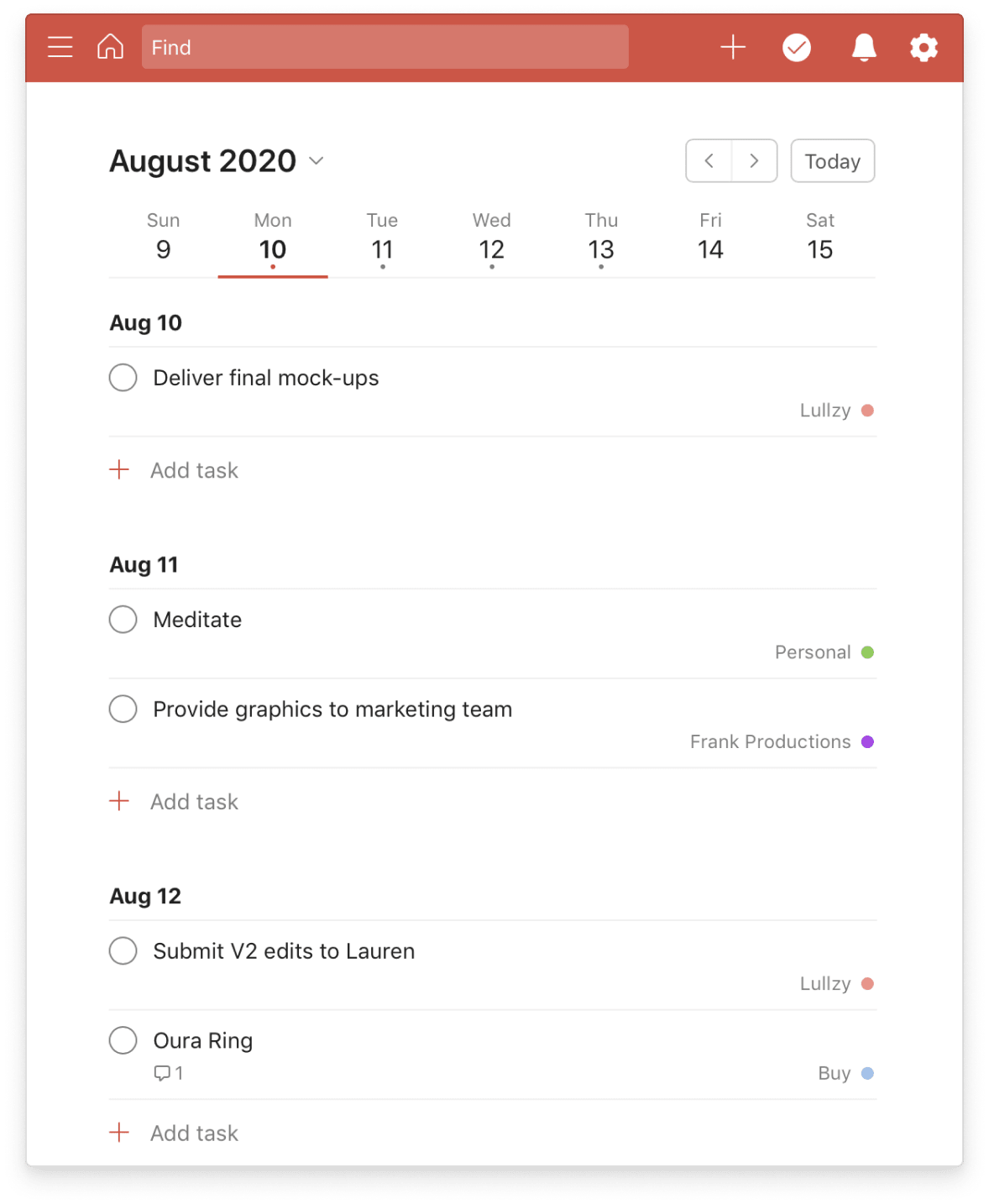Viewport: 989px width, 1204px height.
Task: Mark Meditate as complete
Action: coord(123,619)
